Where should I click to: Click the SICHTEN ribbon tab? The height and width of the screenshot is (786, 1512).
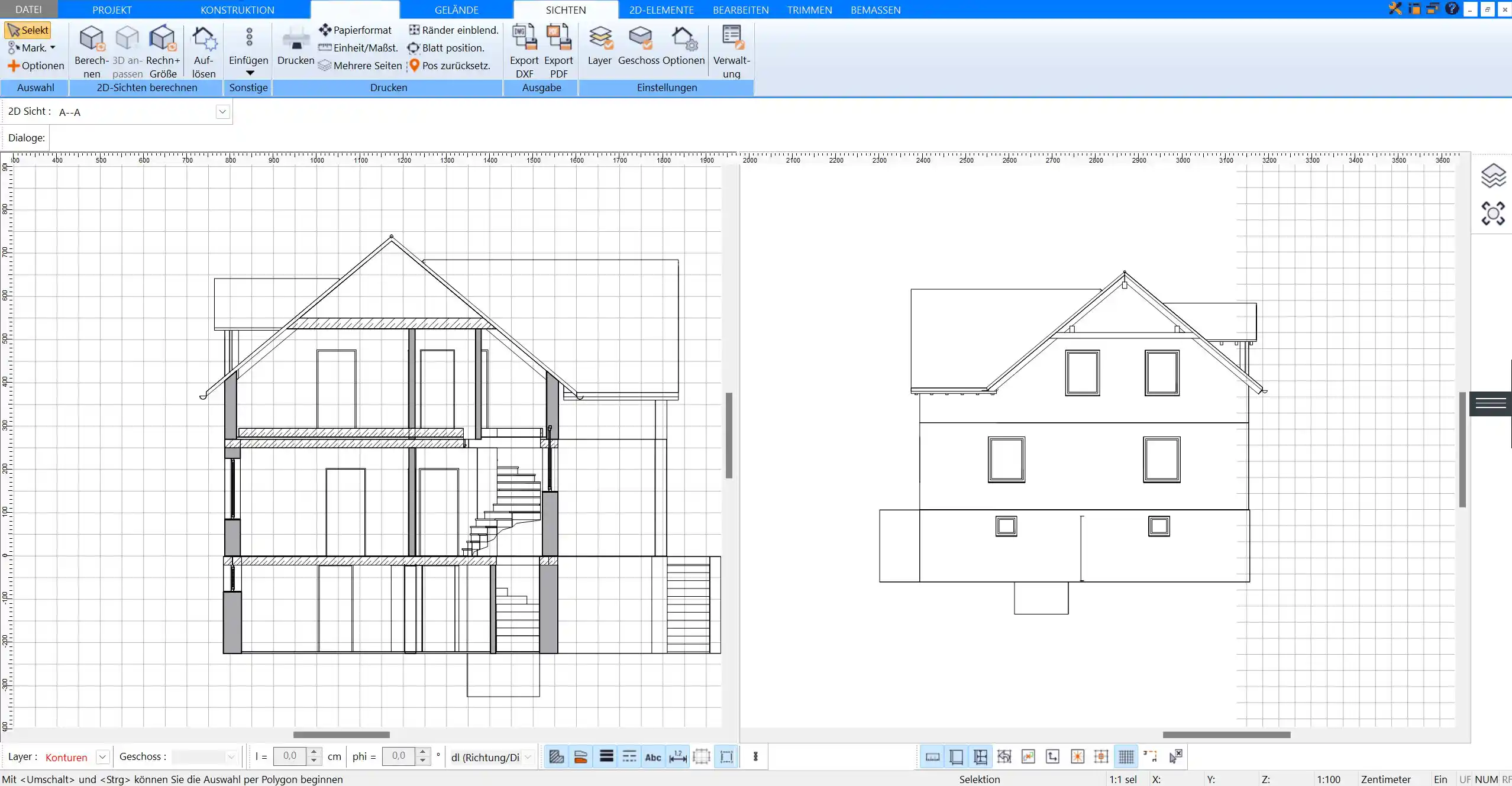pos(565,9)
